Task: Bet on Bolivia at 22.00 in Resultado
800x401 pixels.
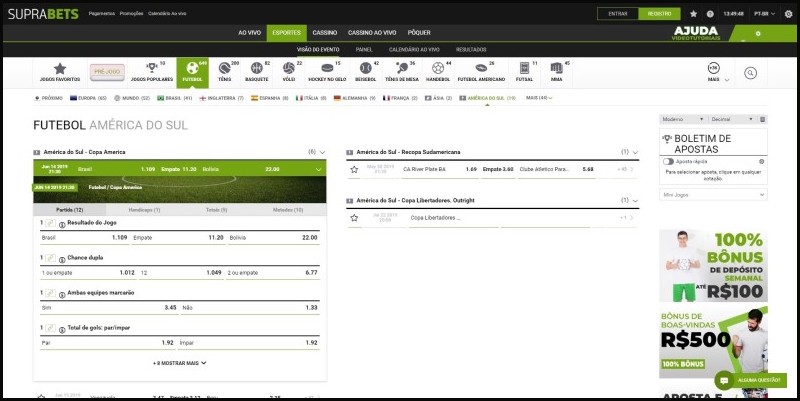Action: [x=273, y=238]
